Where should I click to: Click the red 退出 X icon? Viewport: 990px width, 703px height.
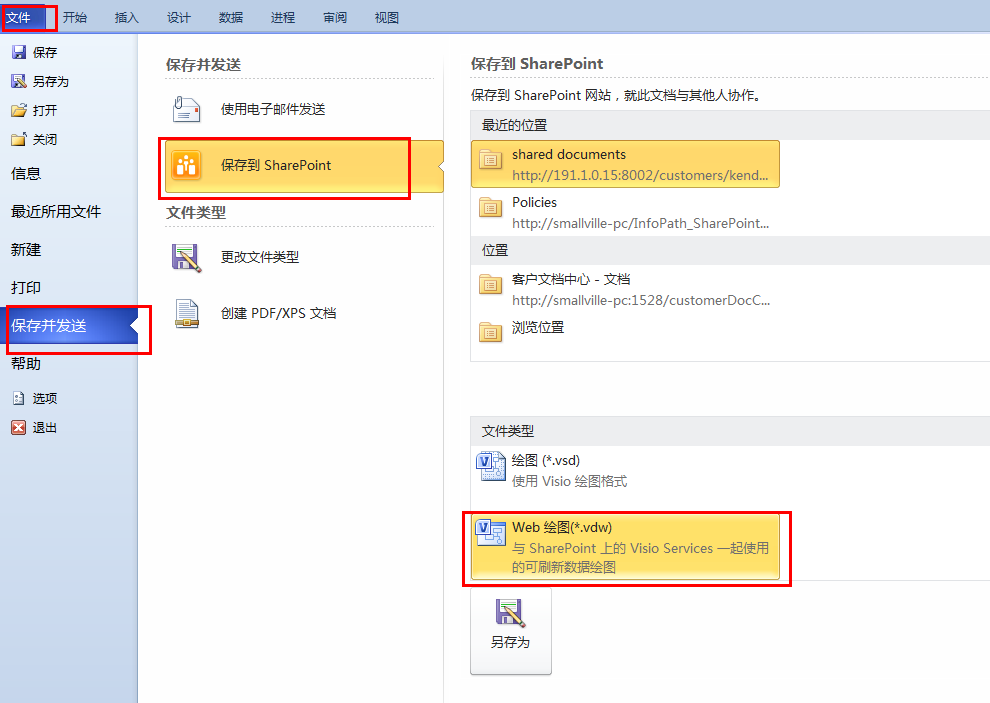point(19,428)
